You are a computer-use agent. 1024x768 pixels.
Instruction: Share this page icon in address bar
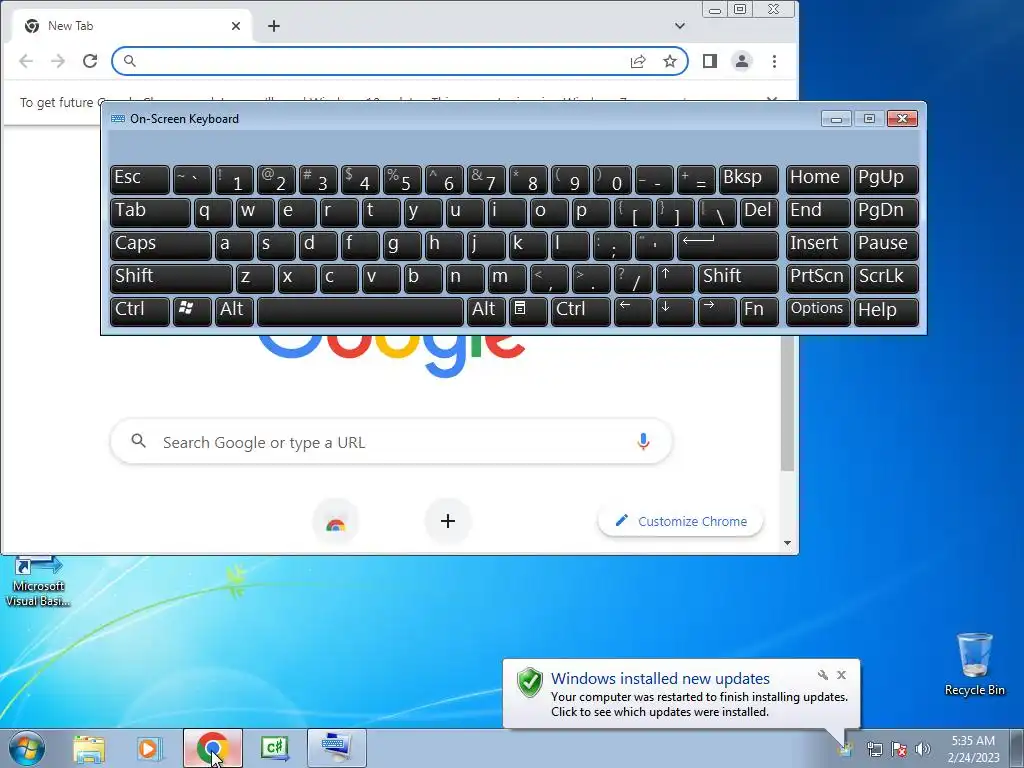[638, 61]
